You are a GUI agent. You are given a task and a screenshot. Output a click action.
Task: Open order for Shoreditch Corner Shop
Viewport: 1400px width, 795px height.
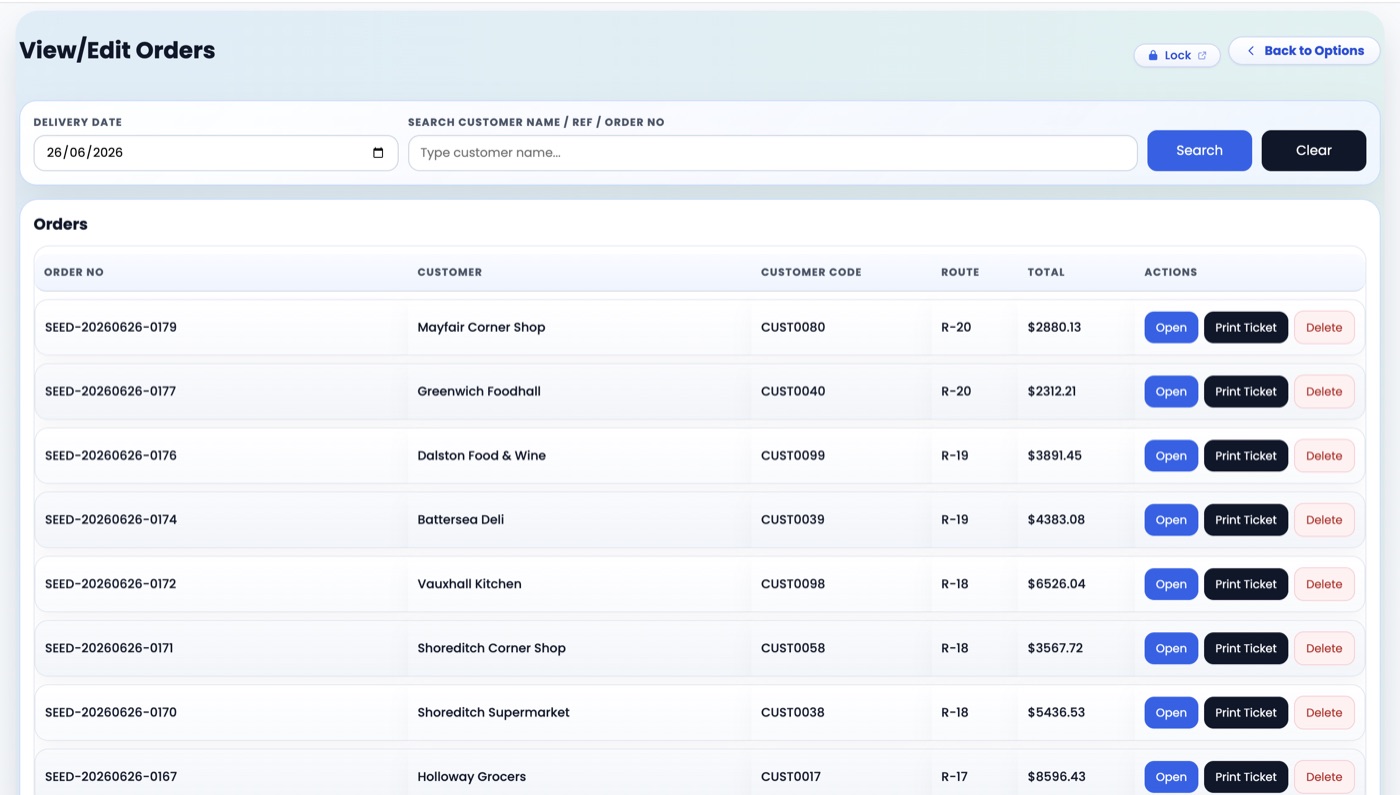[x=1171, y=648]
